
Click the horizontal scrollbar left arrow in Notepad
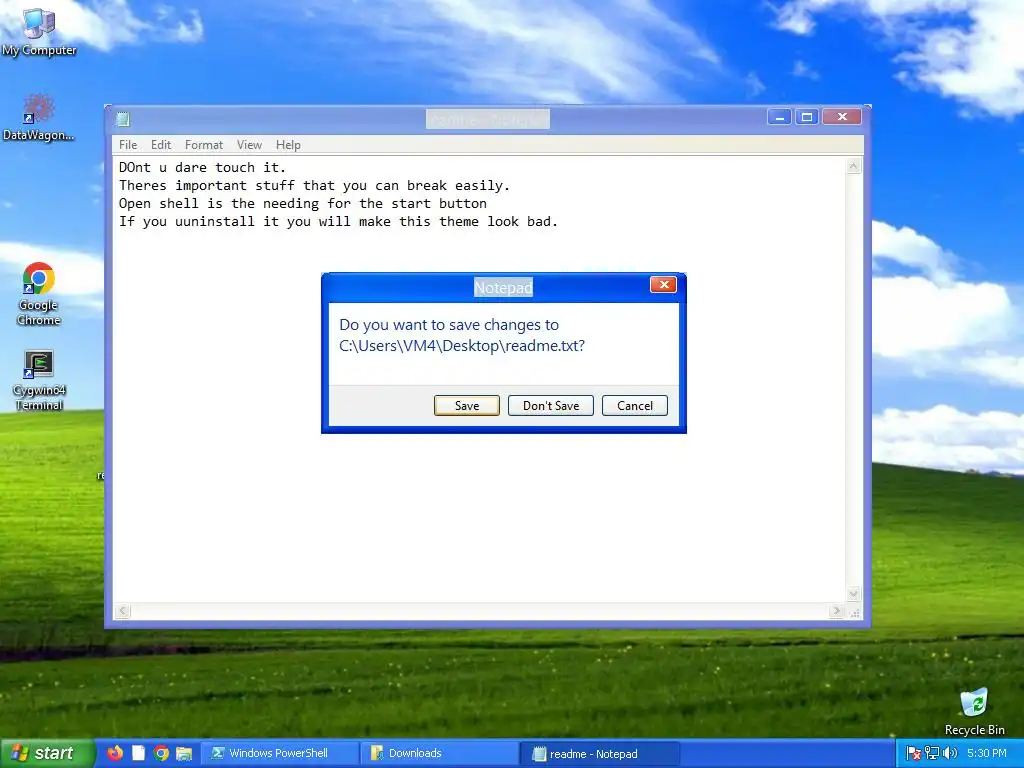click(123, 611)
